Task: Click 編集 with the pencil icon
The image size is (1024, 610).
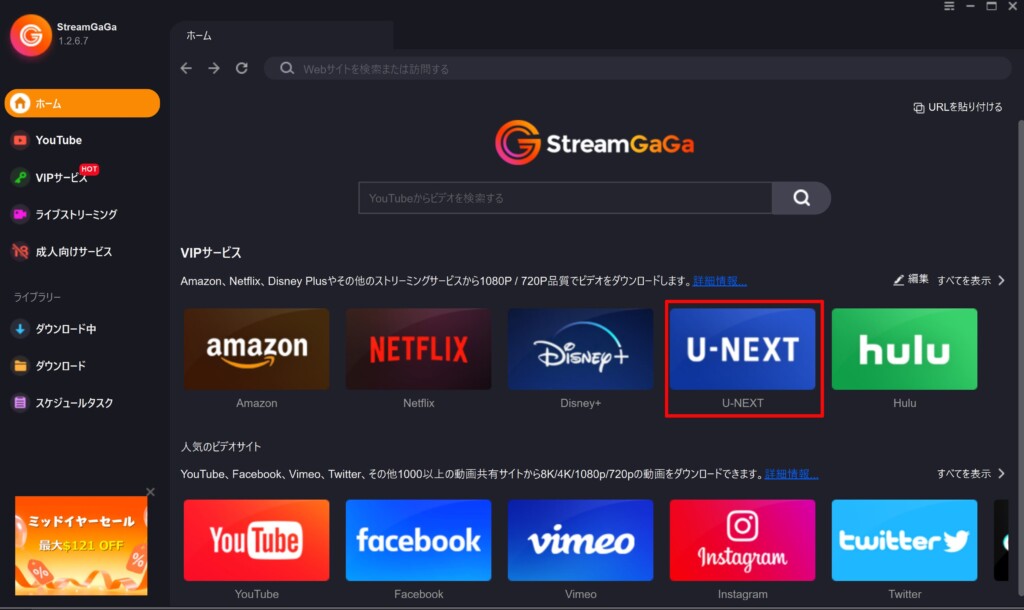Action: [911, 280]
